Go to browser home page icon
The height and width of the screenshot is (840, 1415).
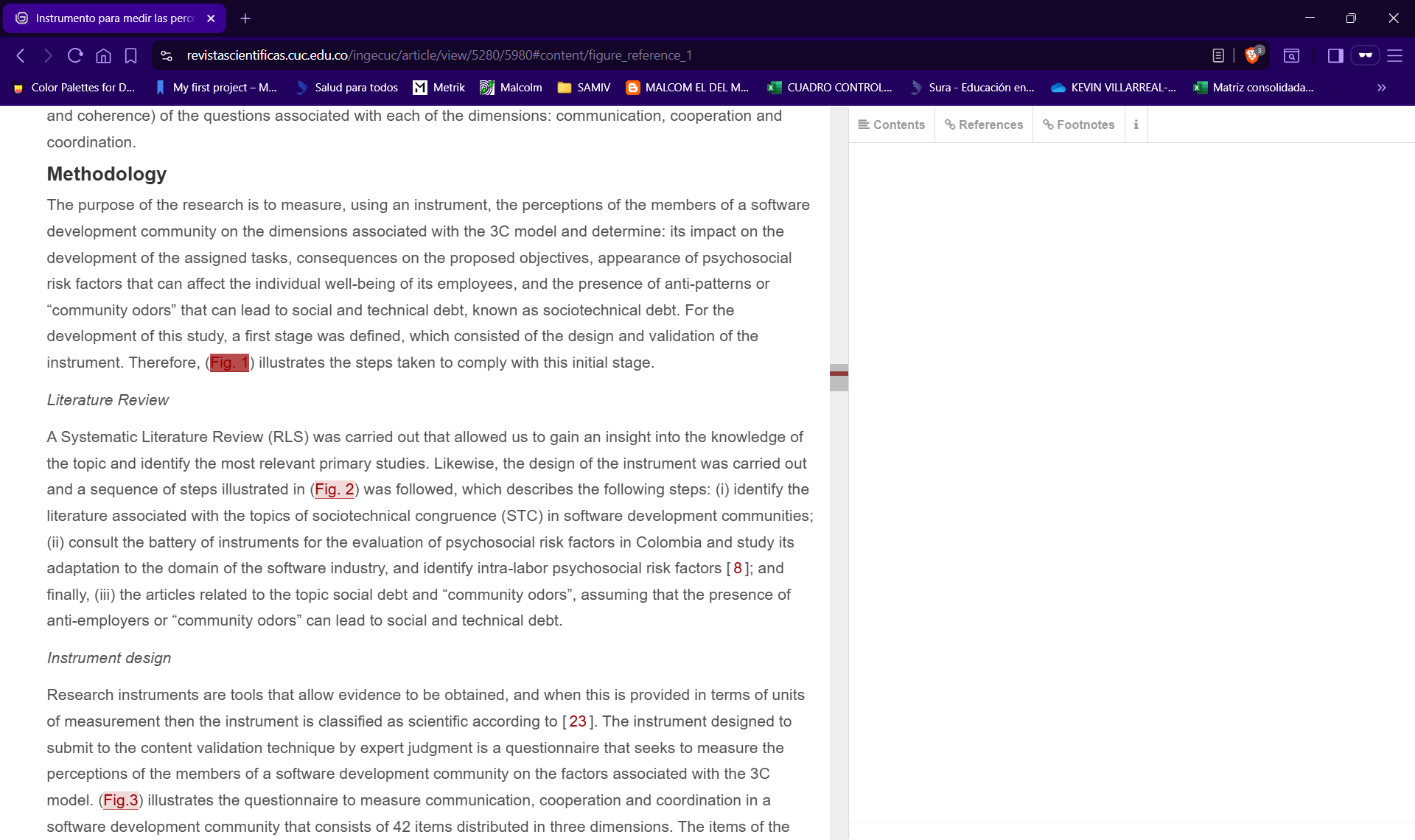103,55
